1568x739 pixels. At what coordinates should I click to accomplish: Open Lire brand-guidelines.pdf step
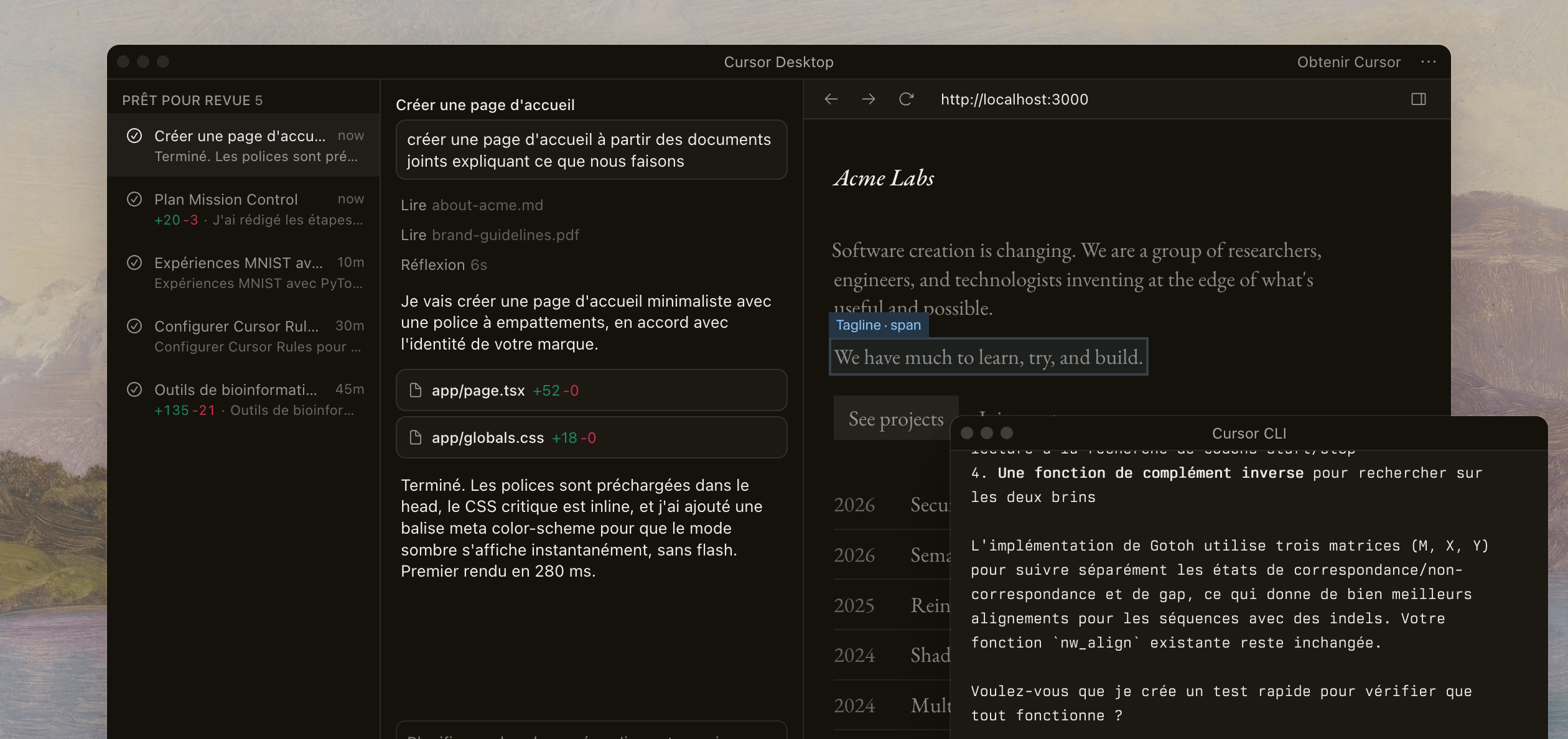(x=490, y=235)
